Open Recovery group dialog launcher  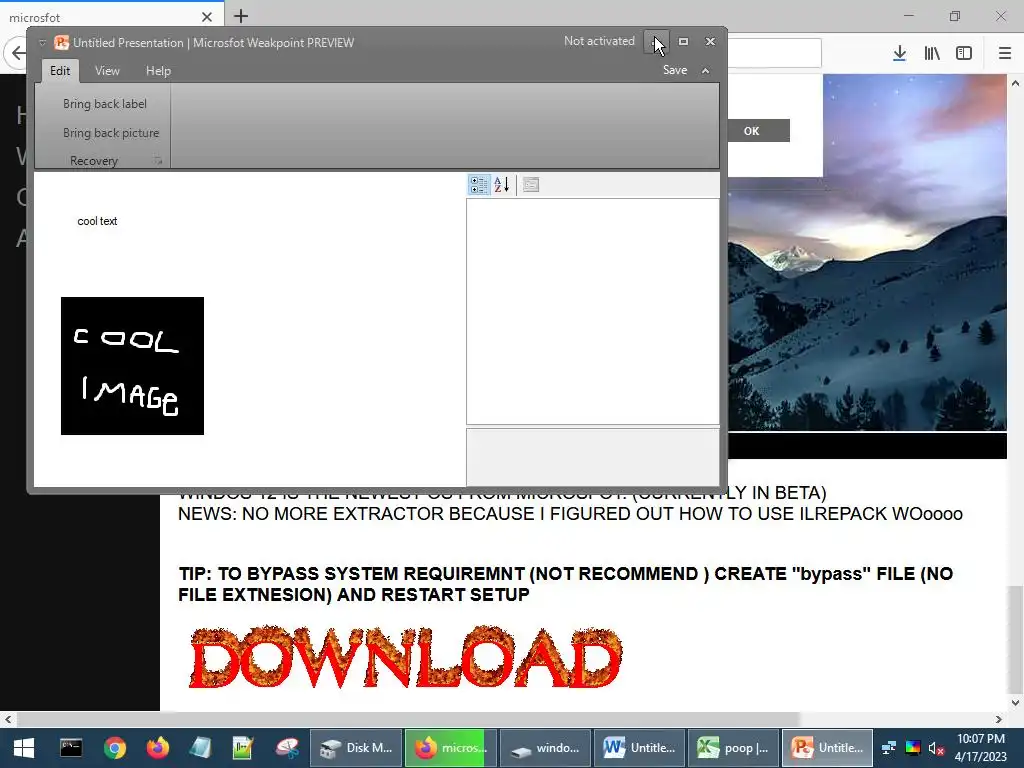tap(158, 161)
